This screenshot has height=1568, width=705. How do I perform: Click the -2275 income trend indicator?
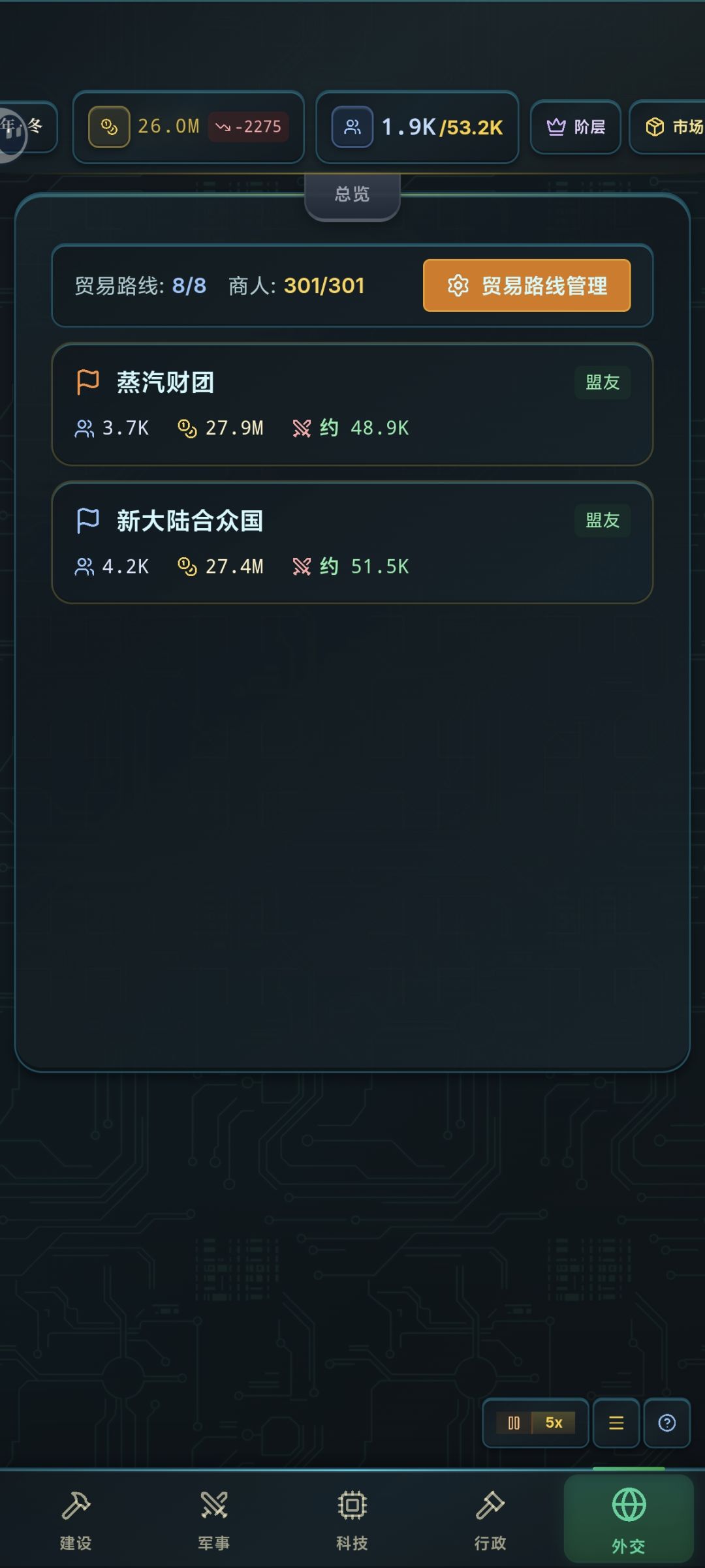(249, 127)
